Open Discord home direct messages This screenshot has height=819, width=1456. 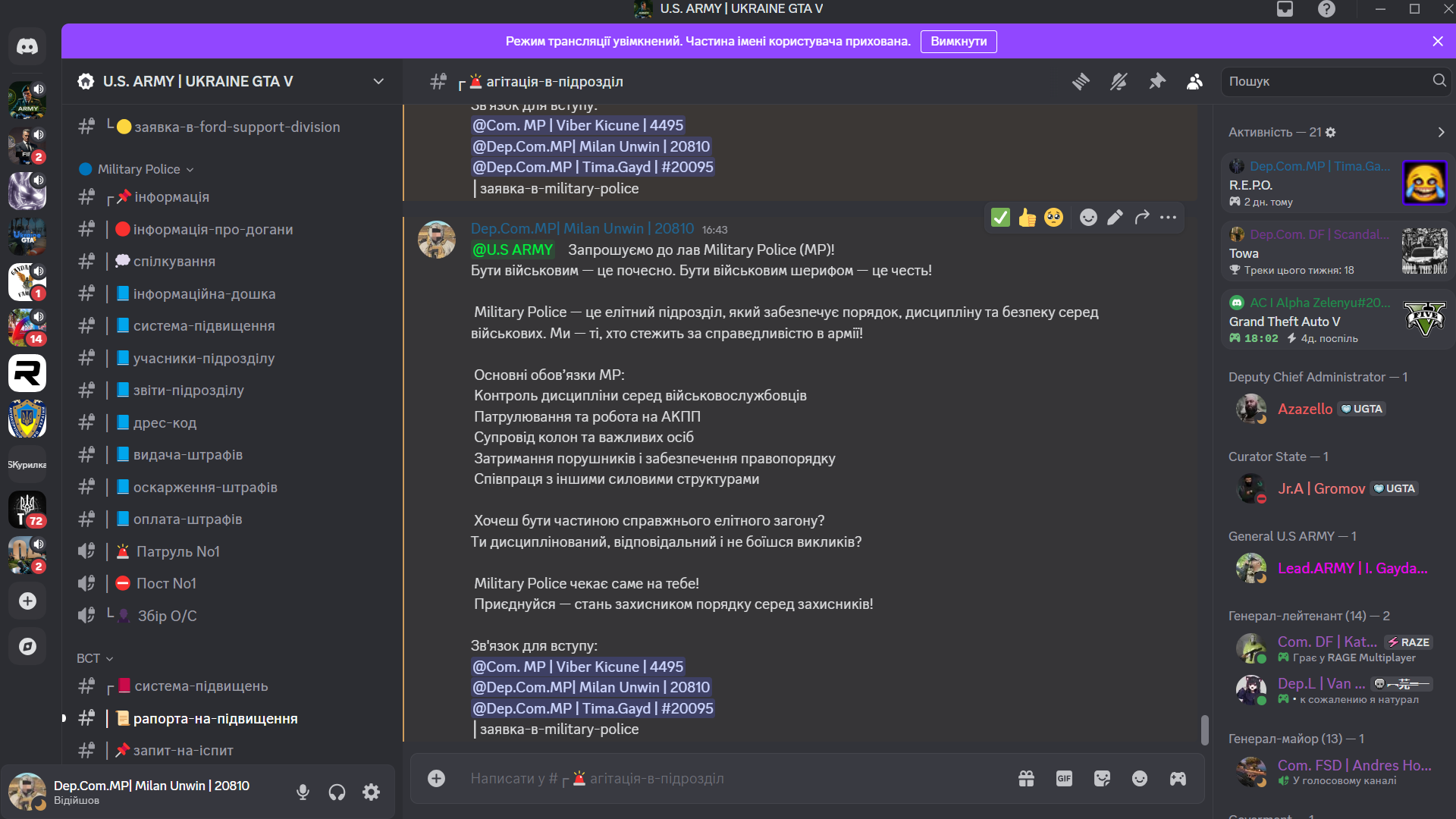pos(27,47)
